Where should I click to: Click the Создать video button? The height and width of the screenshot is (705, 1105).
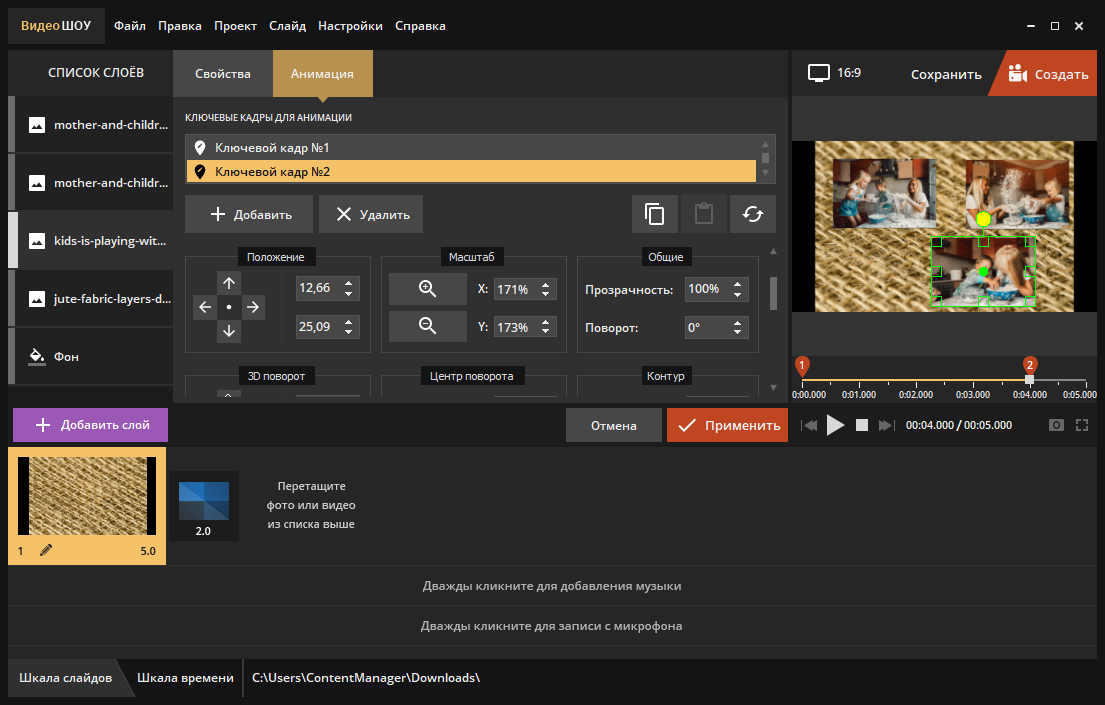pos(1048,73)
